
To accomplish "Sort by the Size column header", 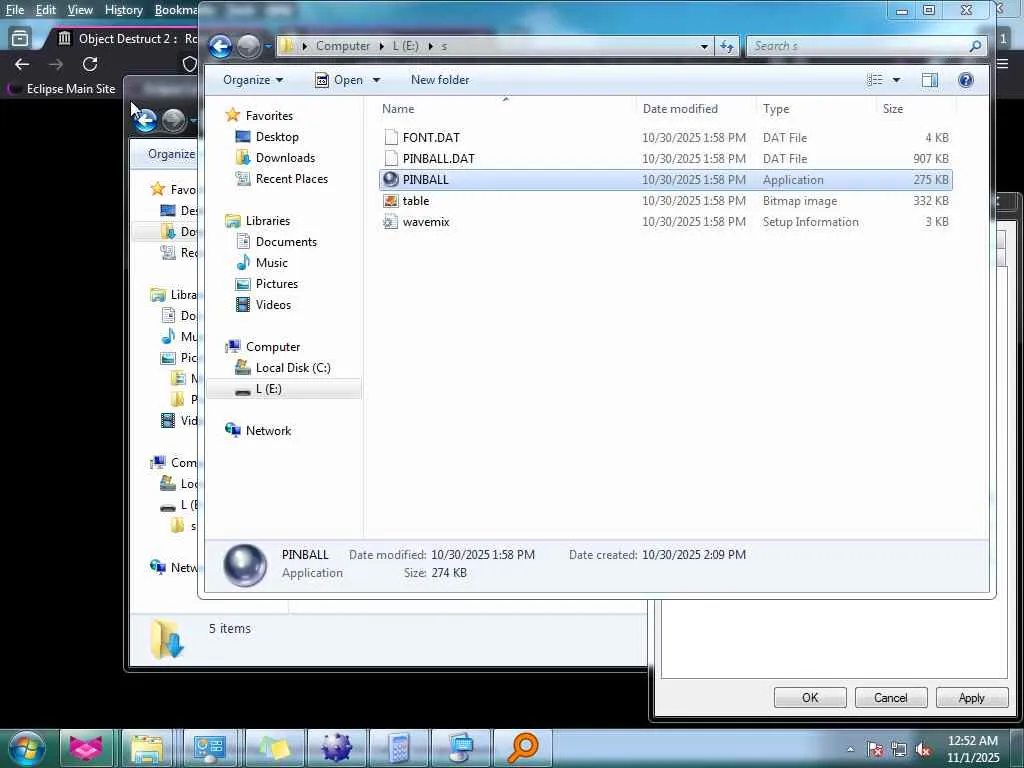I will click(916, 109).
